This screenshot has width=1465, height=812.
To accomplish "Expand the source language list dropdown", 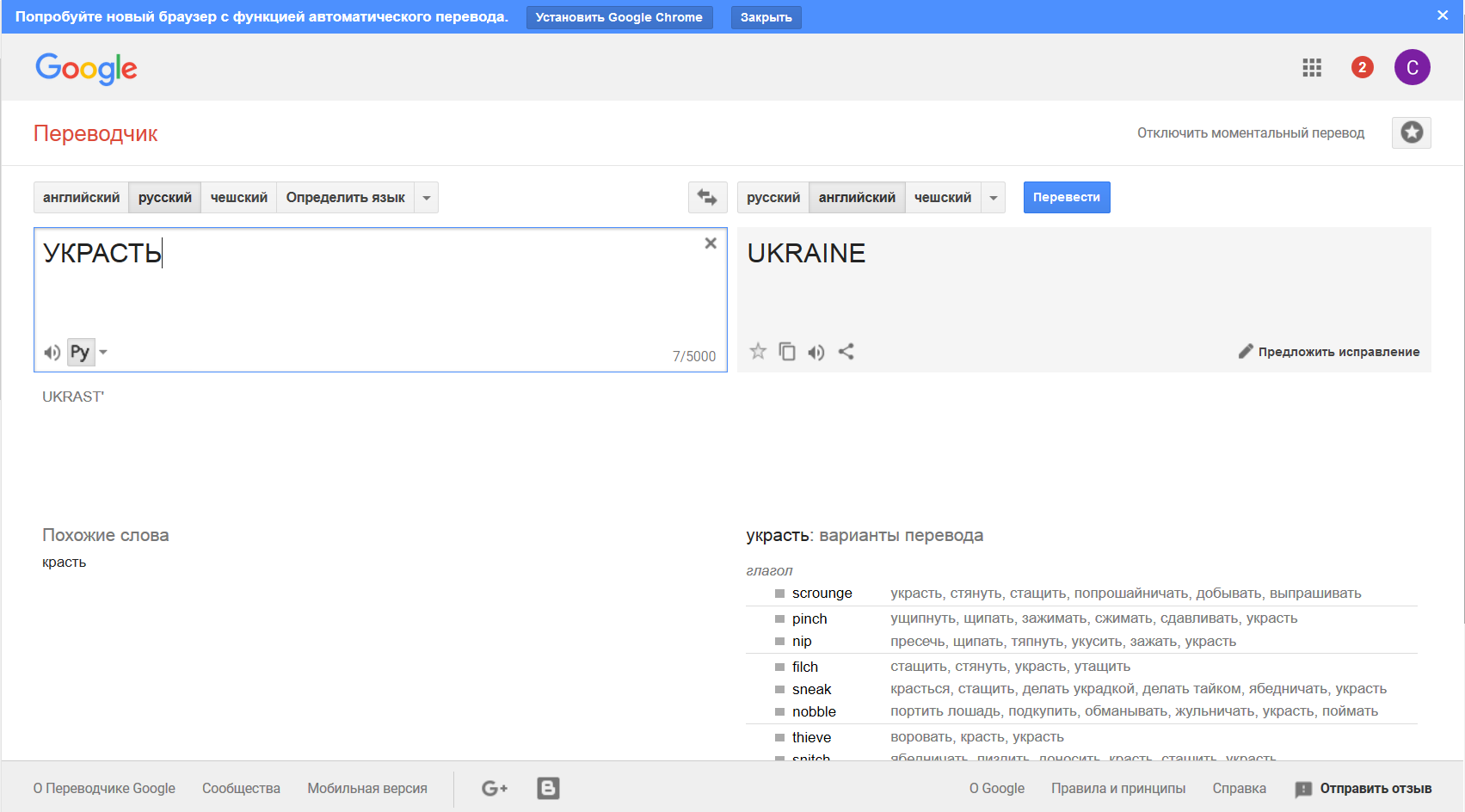I will (x=427, y=197).
